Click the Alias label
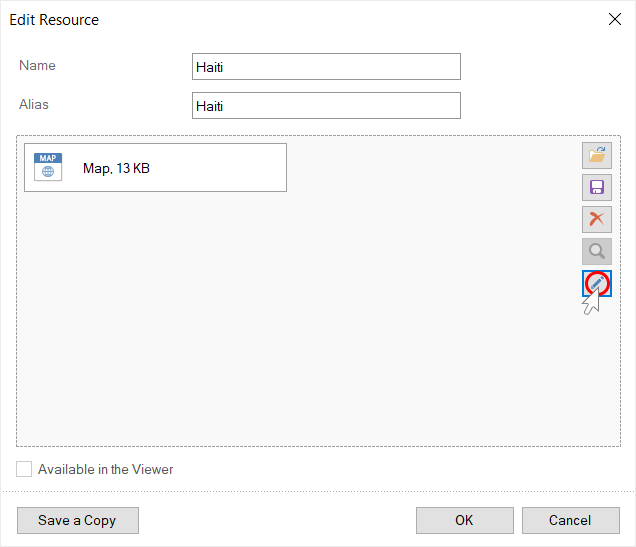Viewport: 636px width, 547px height. click(34, 104)
